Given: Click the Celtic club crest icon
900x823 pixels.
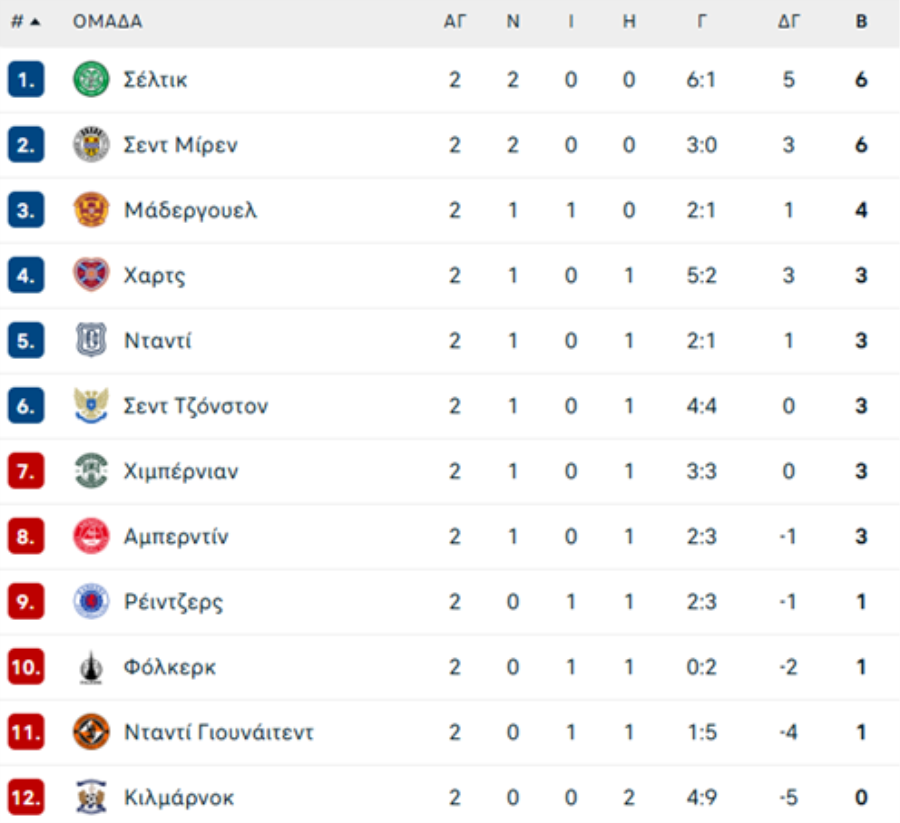Looking at the screenshot, I should 91,79.
